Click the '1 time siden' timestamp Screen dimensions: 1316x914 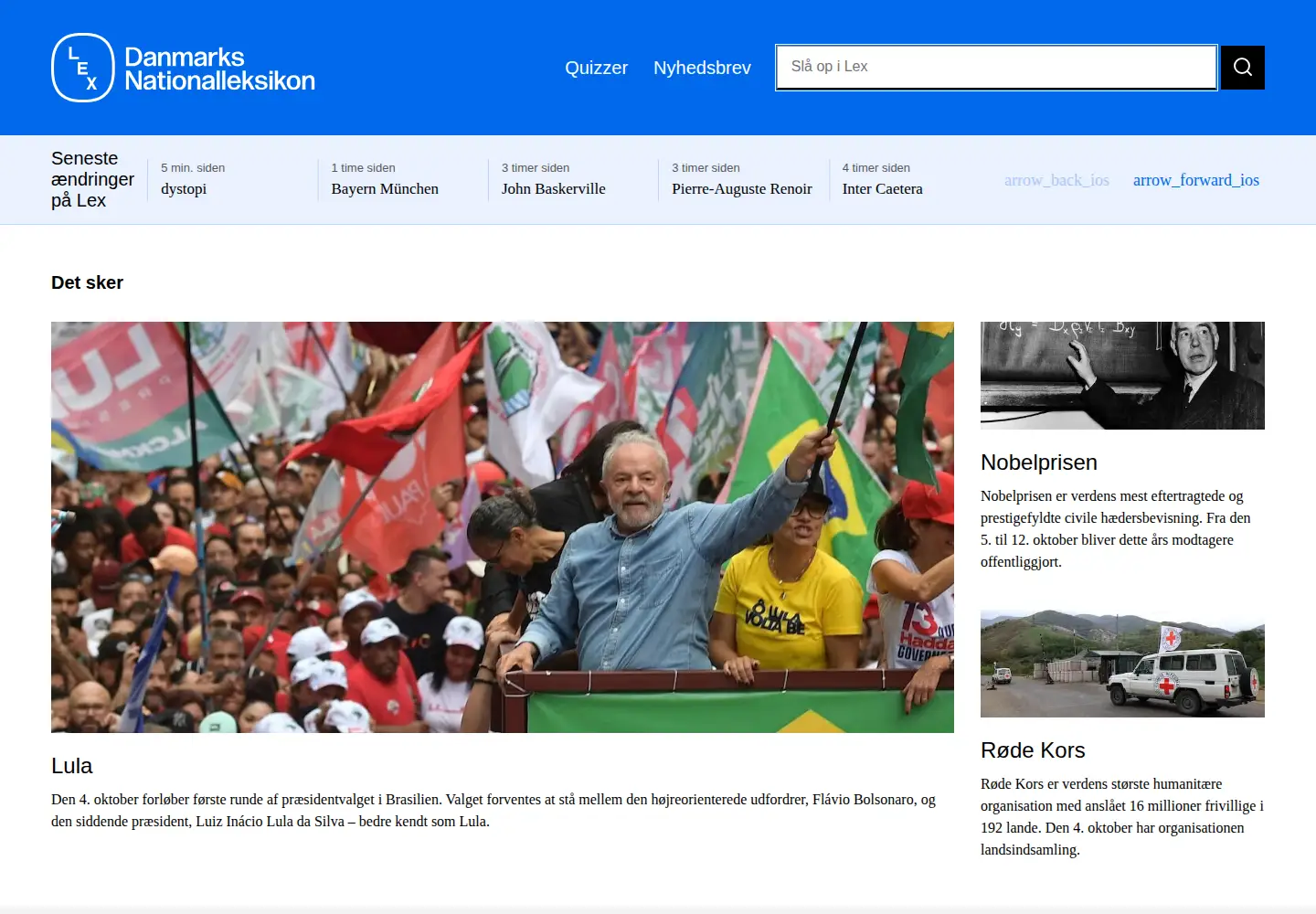[363, 168]
